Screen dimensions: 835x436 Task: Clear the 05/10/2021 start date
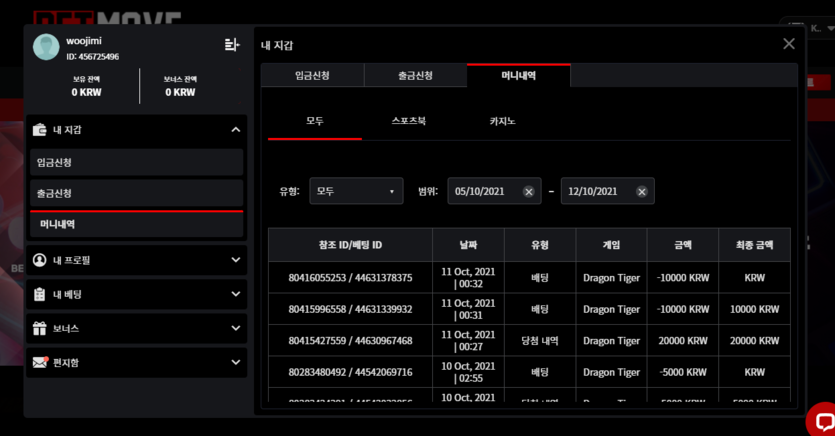(x=528, y=192)
